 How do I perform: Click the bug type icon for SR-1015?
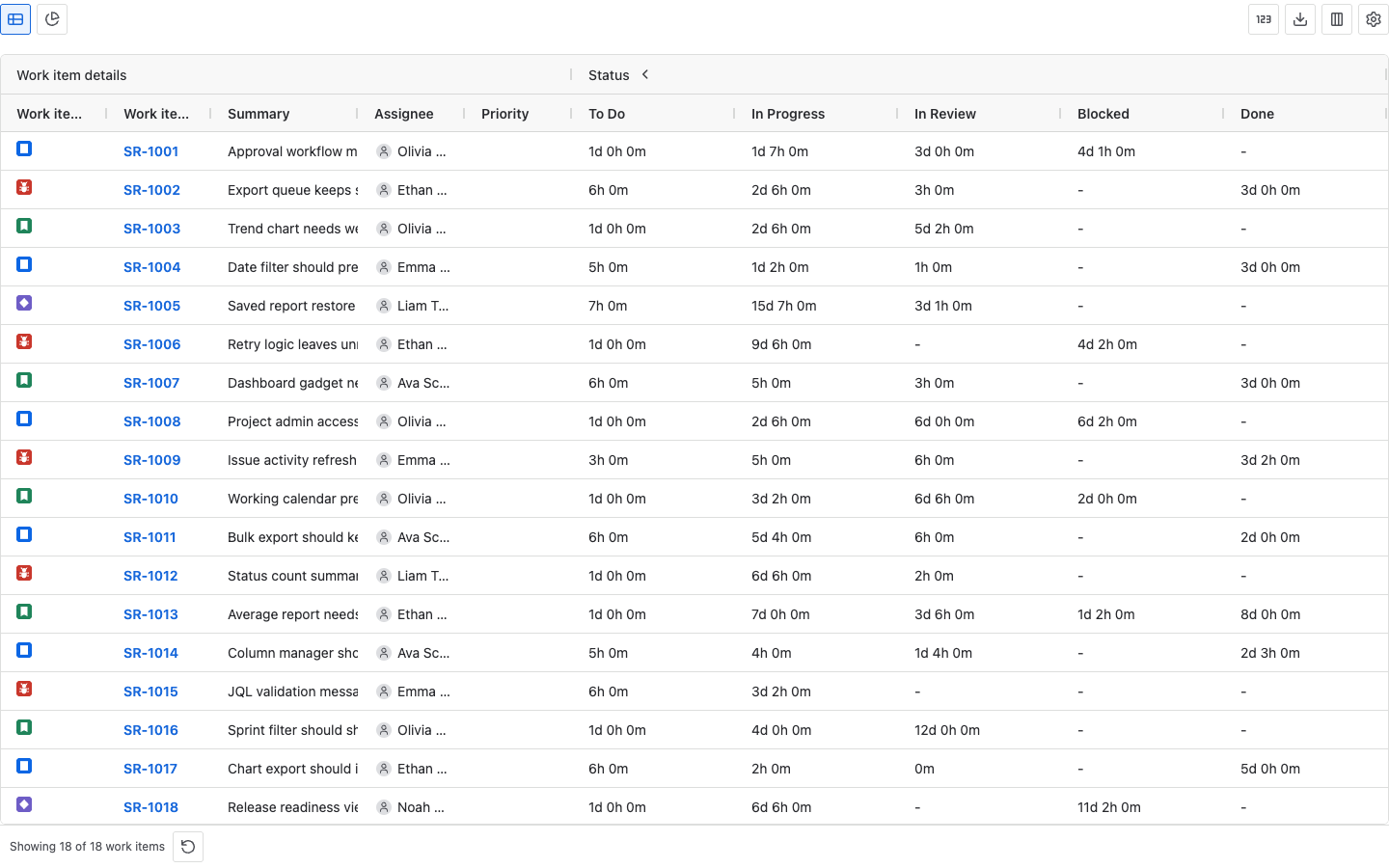[24, 689]
